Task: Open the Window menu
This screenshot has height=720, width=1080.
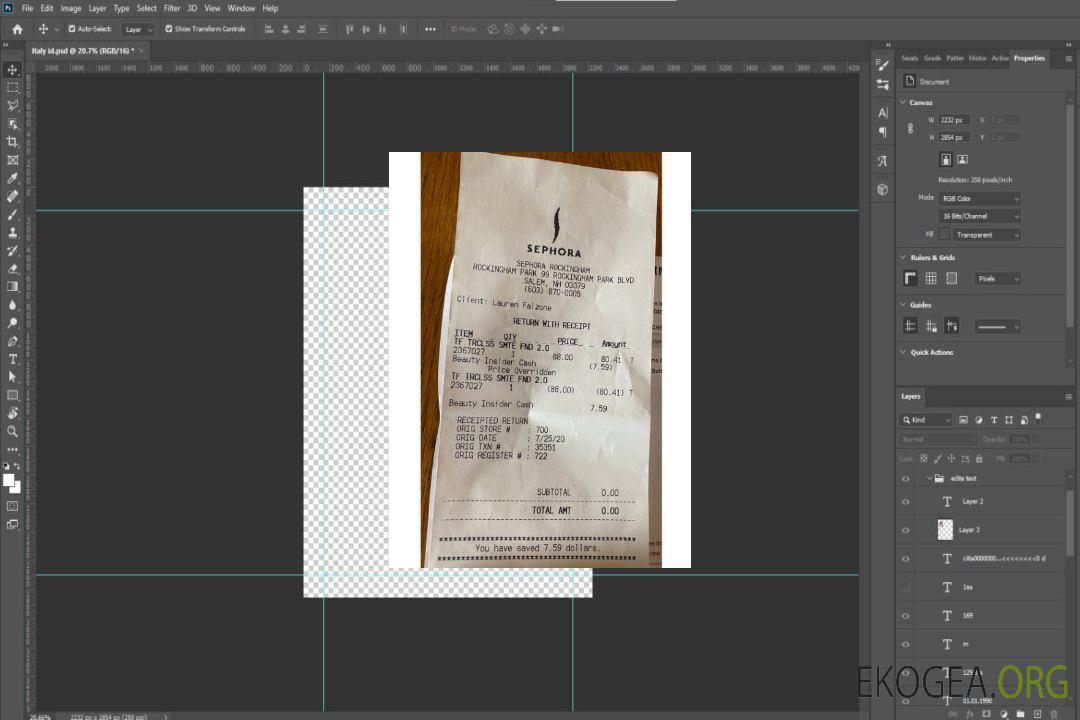Action: pos(241,8)
